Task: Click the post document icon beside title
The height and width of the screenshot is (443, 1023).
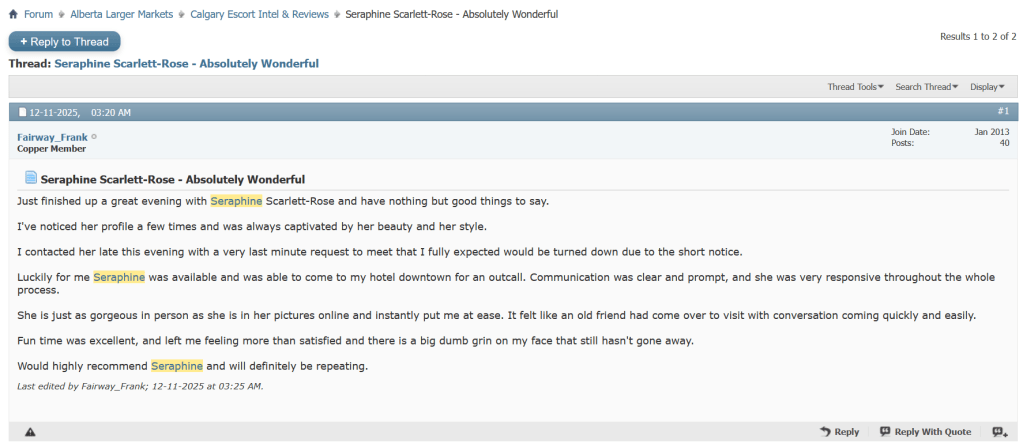Action: [31, 179]
